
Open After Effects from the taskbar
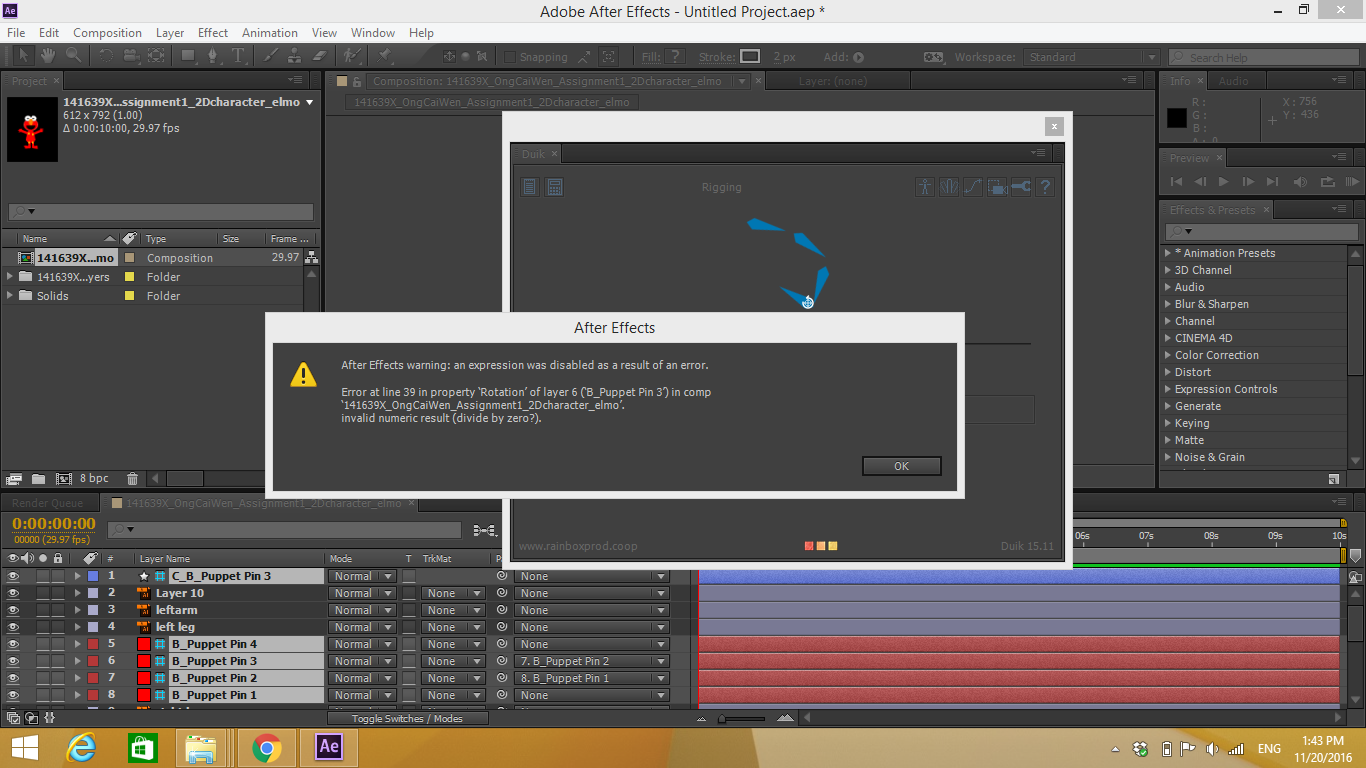pos(329,747)
